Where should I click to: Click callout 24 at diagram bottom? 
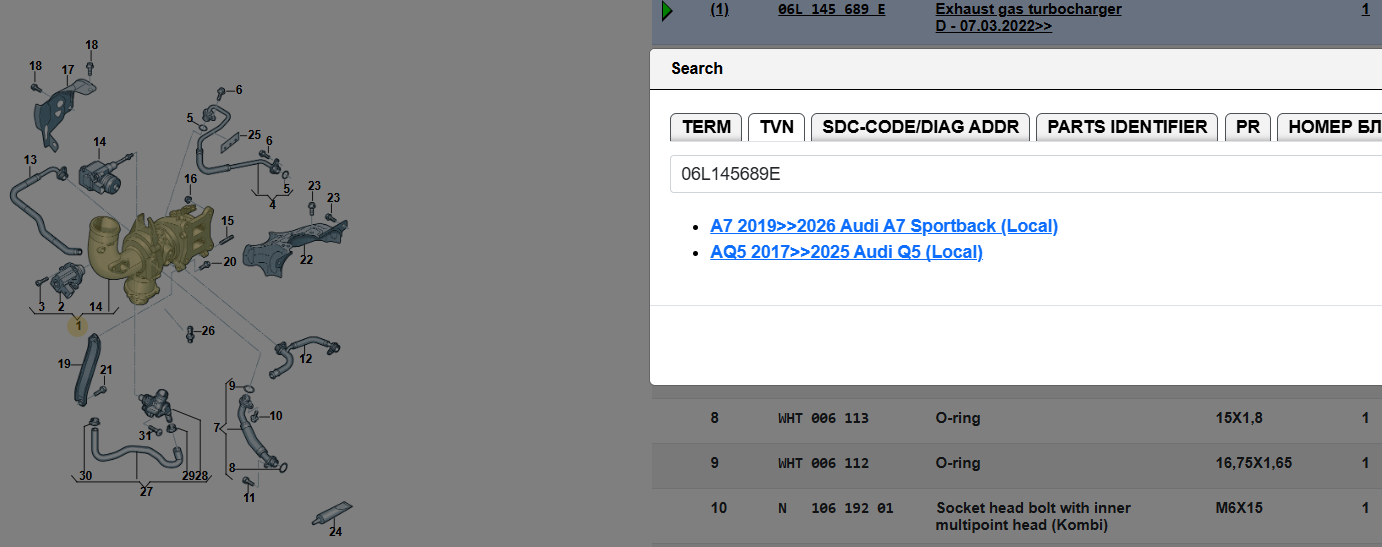pyautogui.click(x=335, y=531)
